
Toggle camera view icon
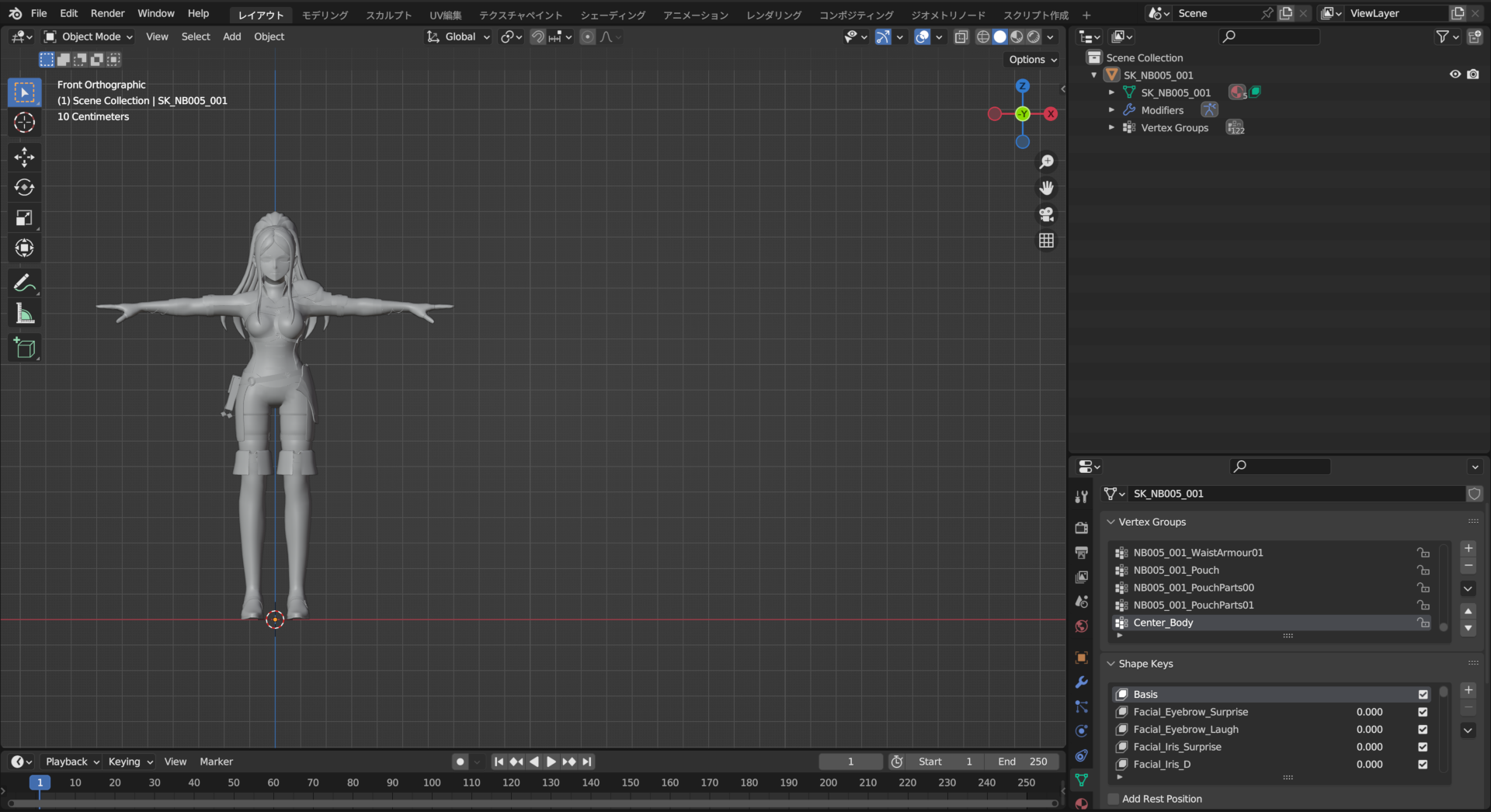click(1047, 214)
